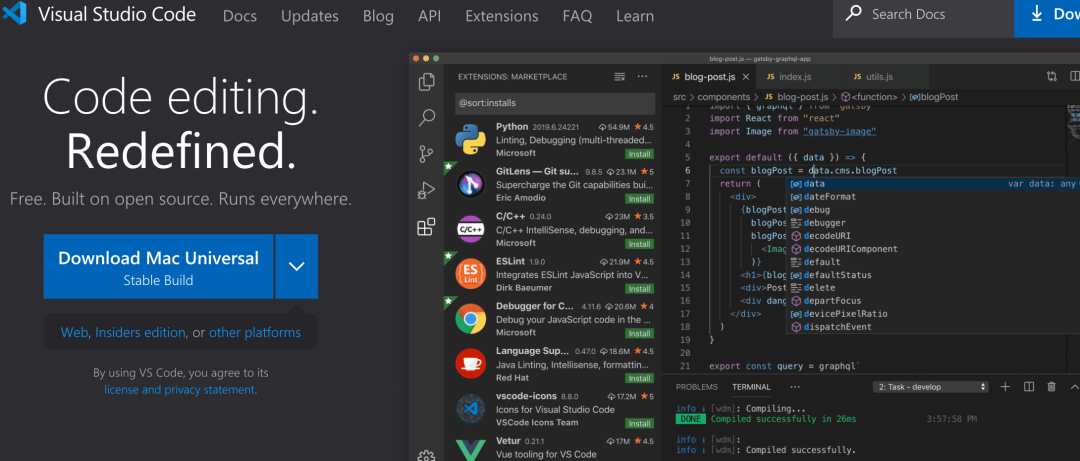Click the ESLint extension icon
The width and height of the screenshot is (1080, 461).
click(470, 274)
